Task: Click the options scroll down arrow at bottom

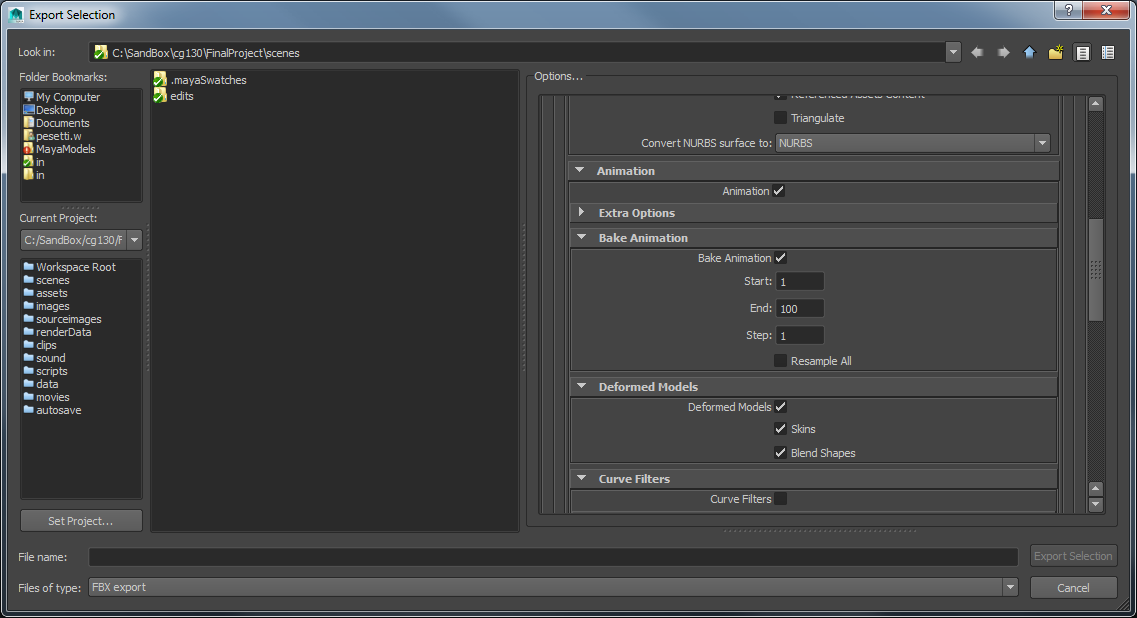Action: pyautogui.click(x=1096, y=504)
